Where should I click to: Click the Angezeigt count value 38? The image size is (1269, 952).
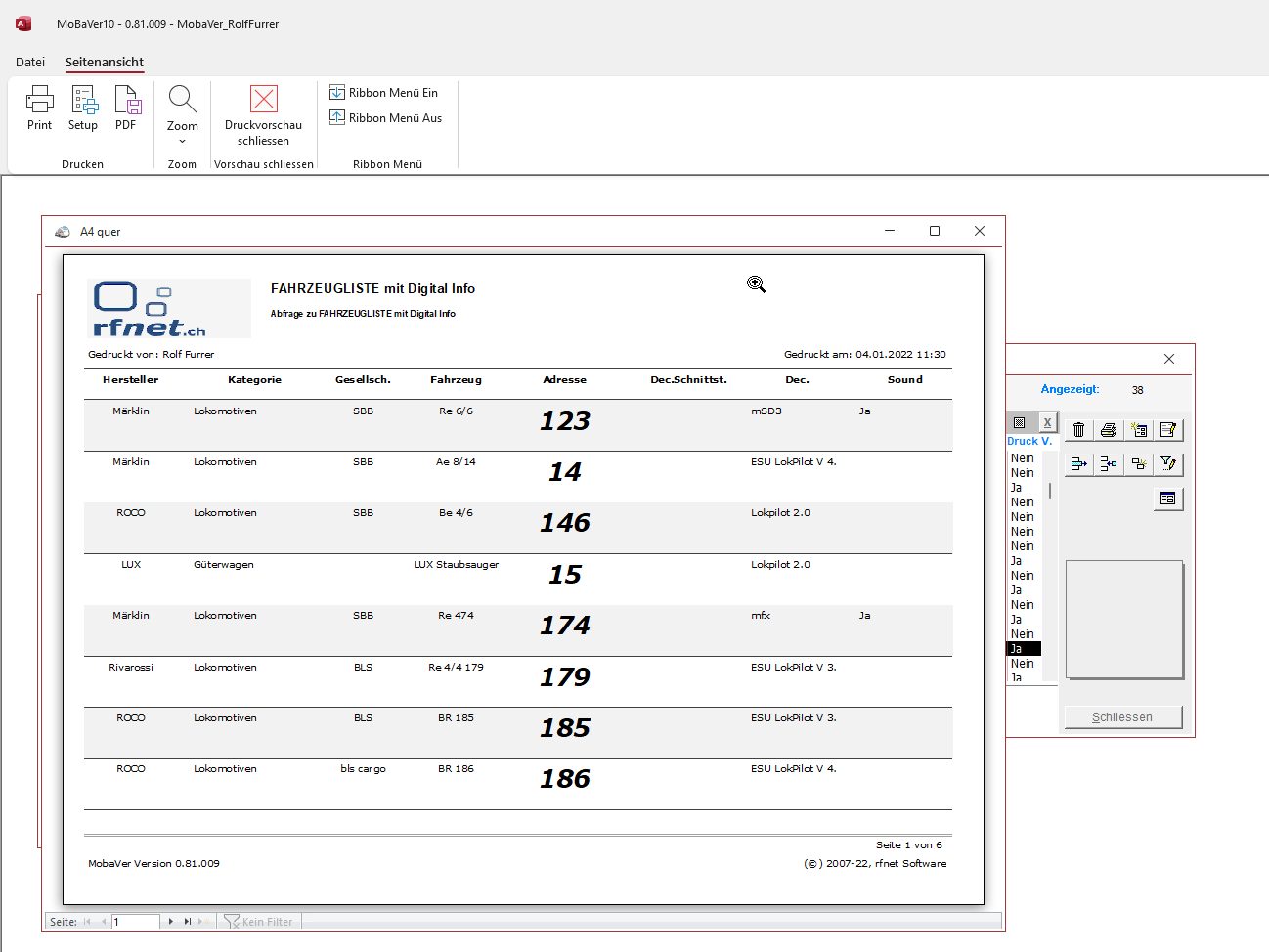[x=1138, y=390]
